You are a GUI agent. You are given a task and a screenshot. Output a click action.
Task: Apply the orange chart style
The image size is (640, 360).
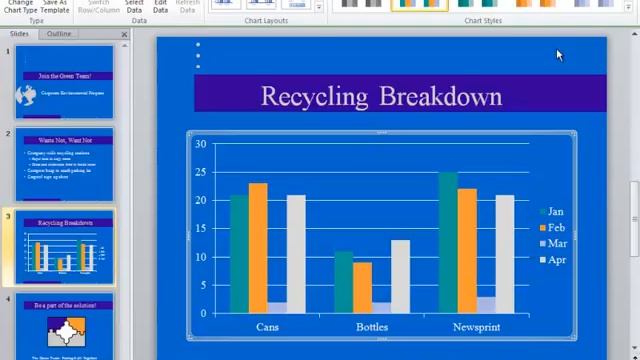click(x=536, y=4)
